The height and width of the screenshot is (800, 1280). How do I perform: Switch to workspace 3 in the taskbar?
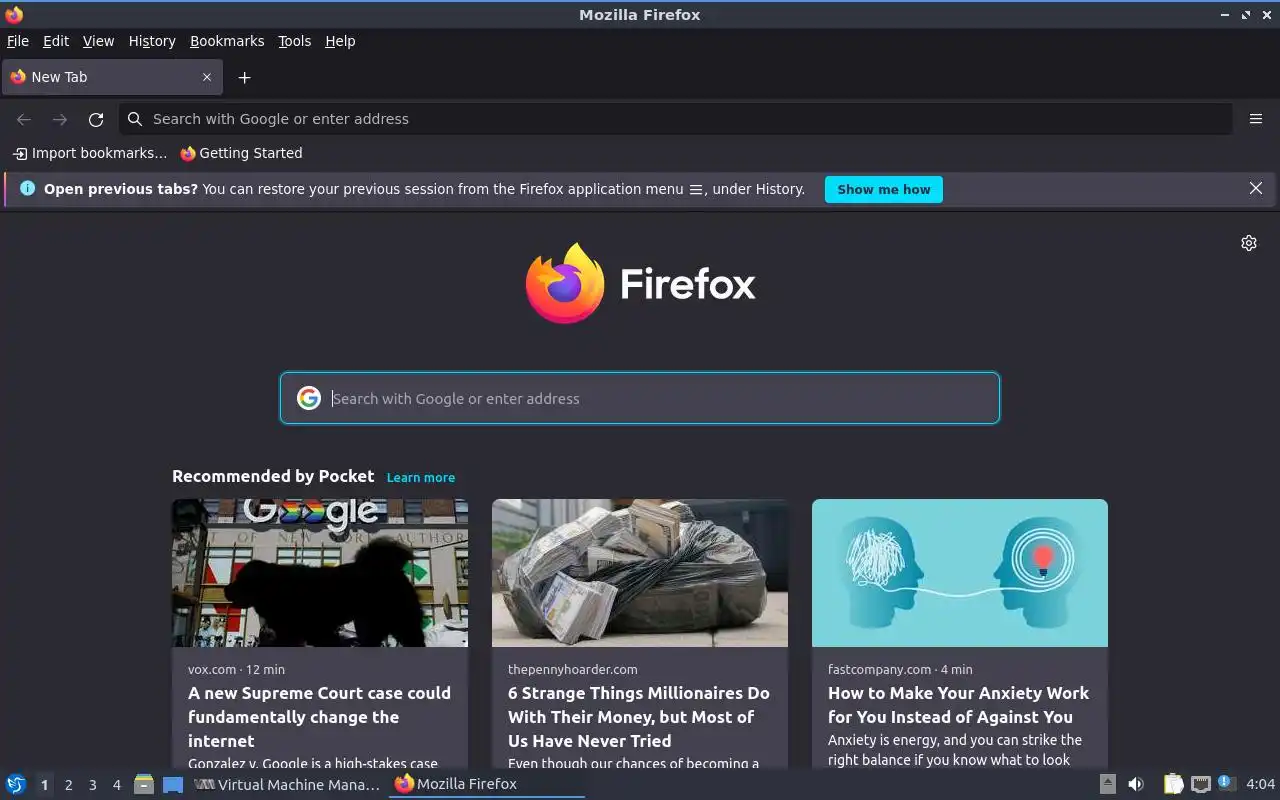[92, 785]
